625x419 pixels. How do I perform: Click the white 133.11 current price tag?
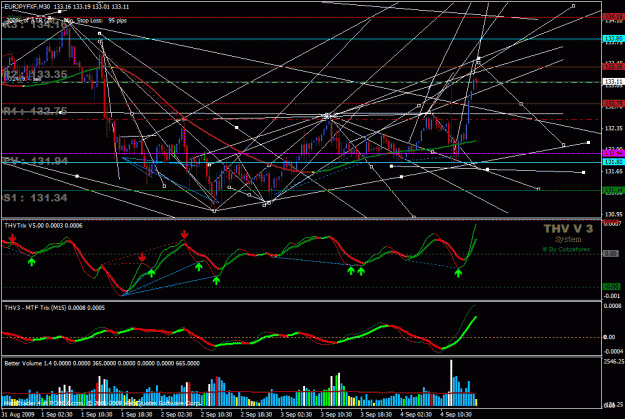[x=613, y=82]
